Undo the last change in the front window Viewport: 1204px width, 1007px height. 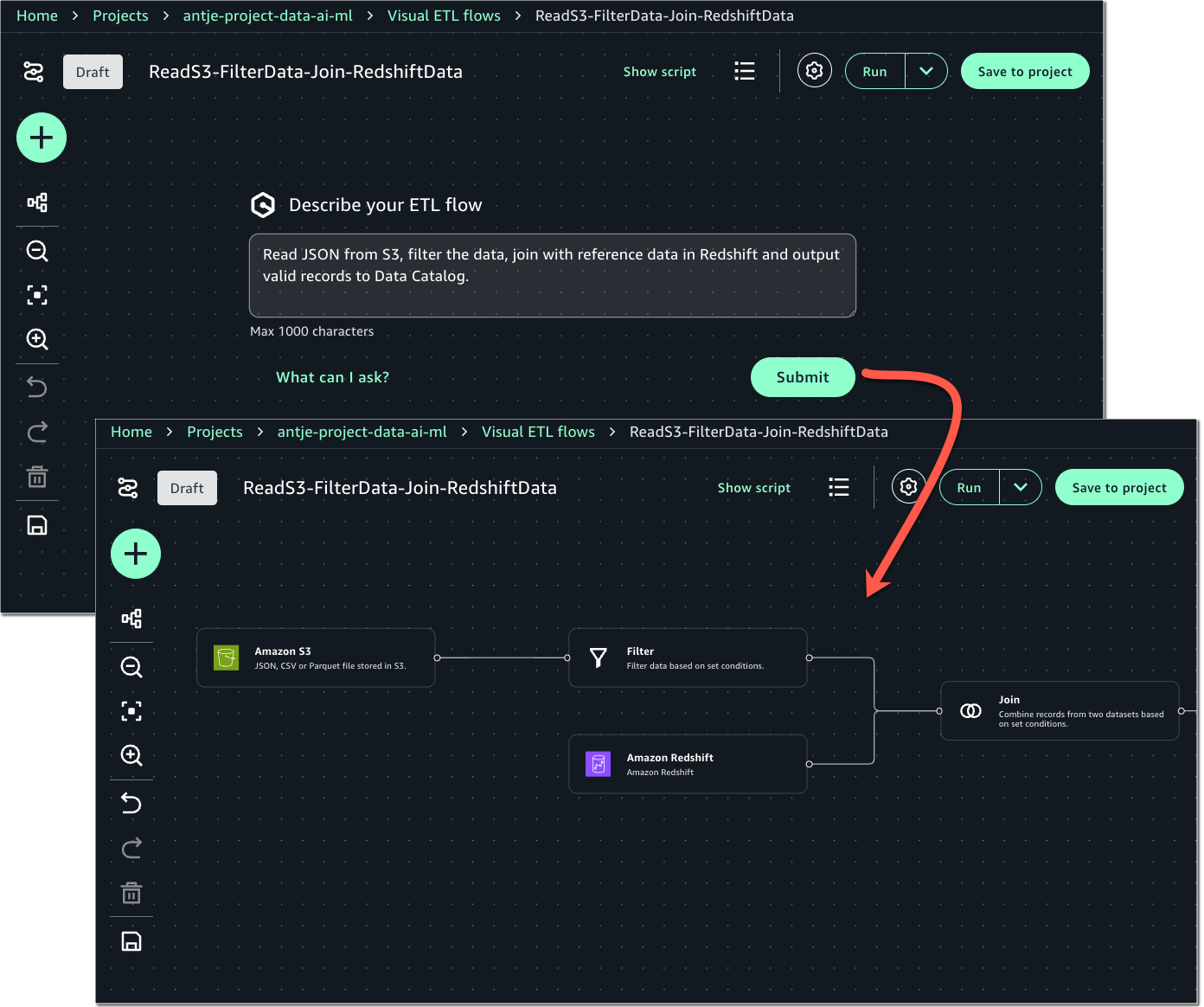click(x=131, y=803)
